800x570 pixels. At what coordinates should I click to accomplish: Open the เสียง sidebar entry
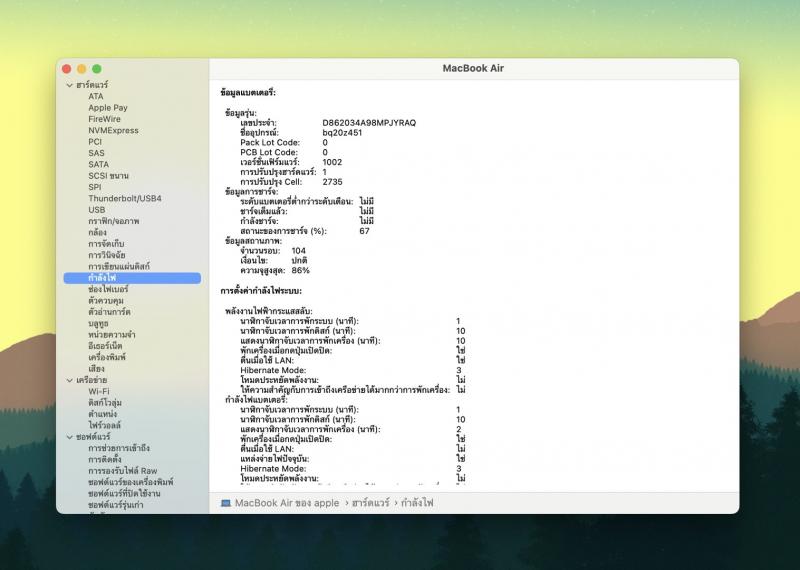tap(96, 369)
